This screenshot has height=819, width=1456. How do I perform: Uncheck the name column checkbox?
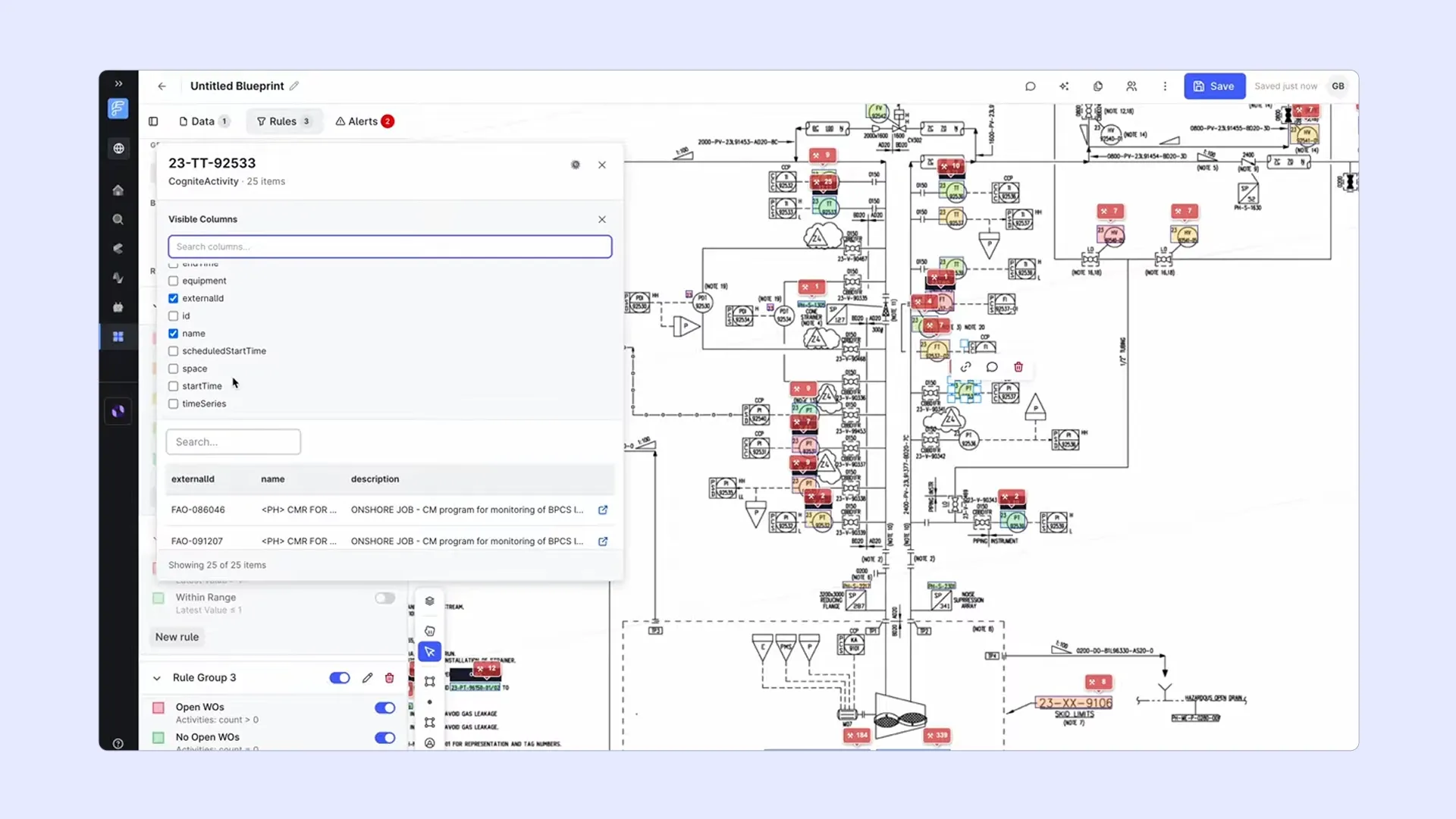click(x=173, y=334)
